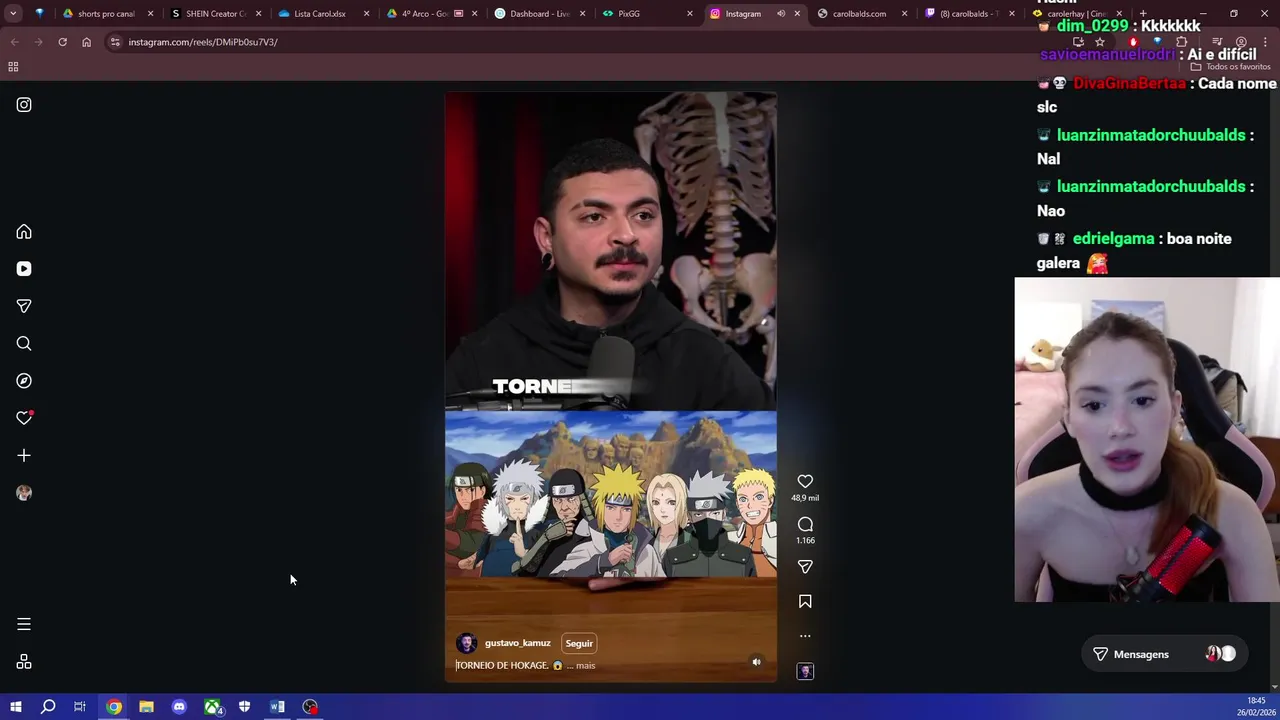Open Direct messages icon in sidebar
Image resolution: width=1280 pixels, height=720 pixels.
pos(24,306)
